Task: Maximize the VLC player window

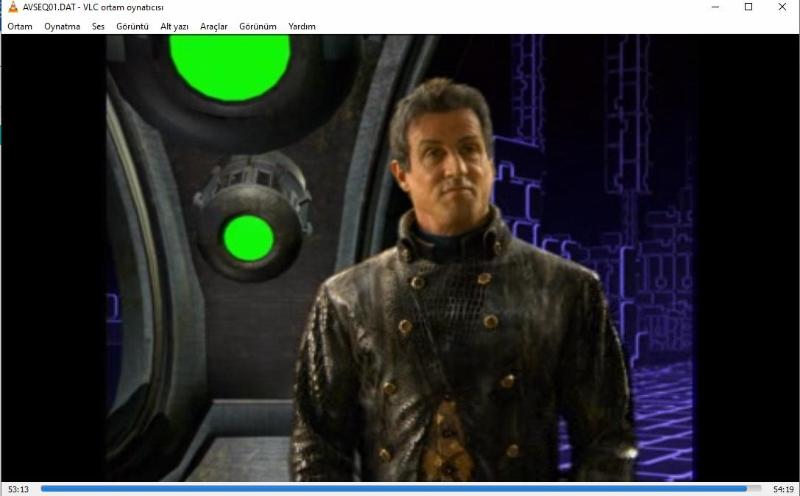Action: tap(748, 8)
